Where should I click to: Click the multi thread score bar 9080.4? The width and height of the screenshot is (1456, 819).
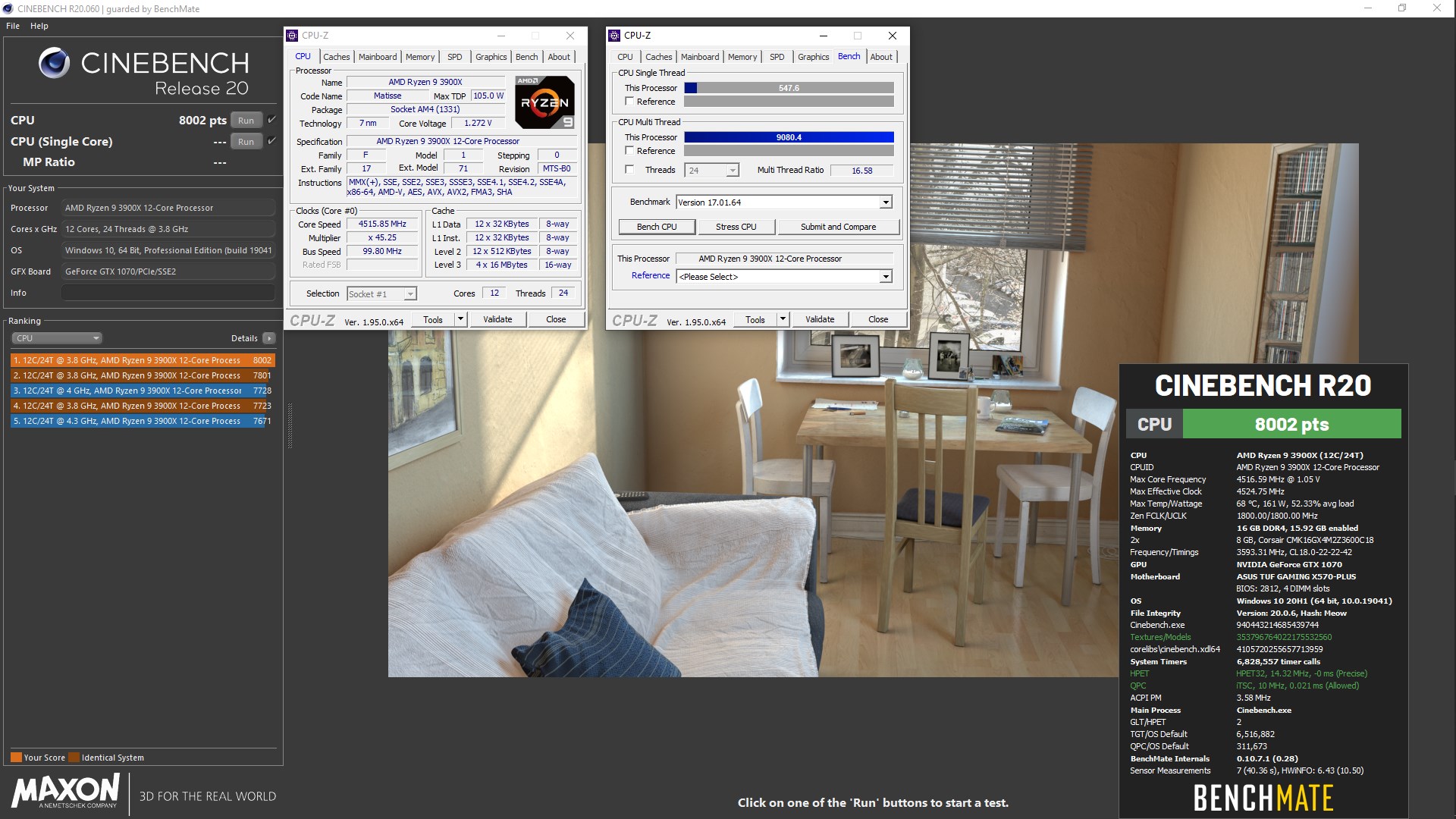[x=789, y=137]
